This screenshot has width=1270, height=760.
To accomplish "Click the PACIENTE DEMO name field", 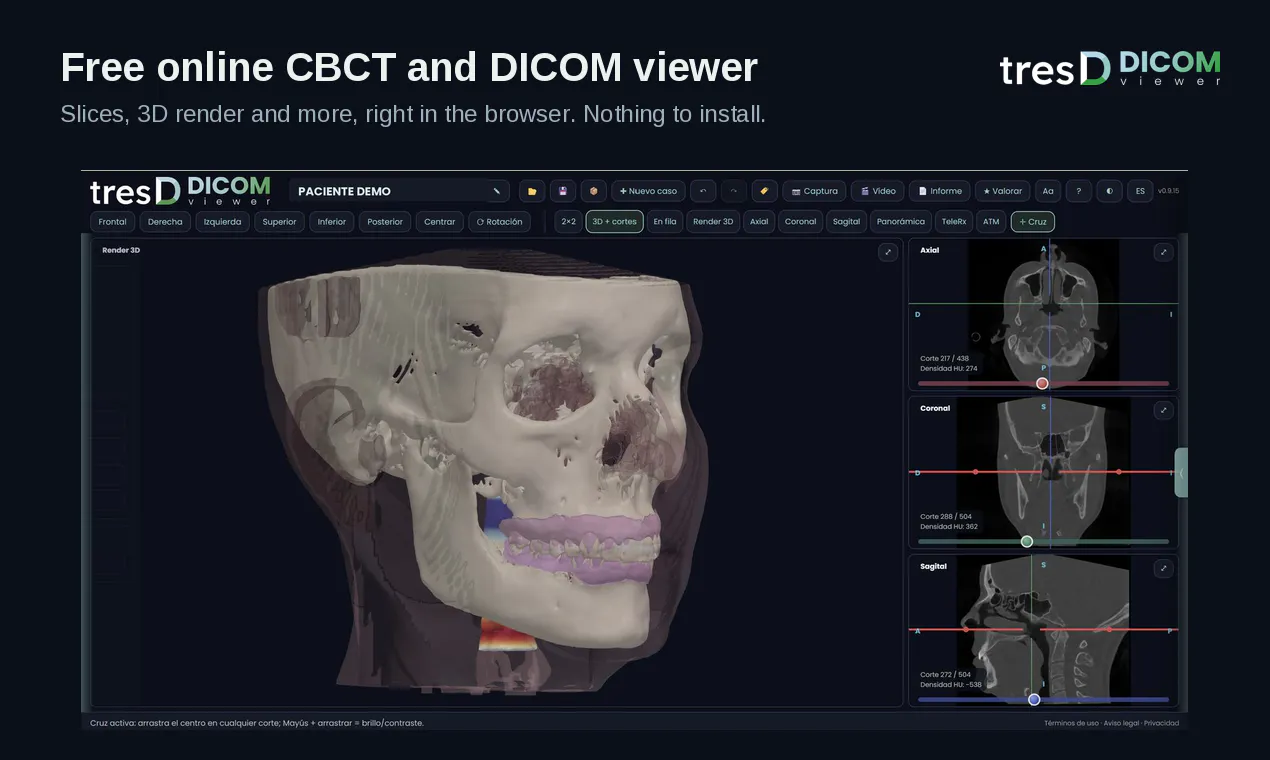I will 399,191.
